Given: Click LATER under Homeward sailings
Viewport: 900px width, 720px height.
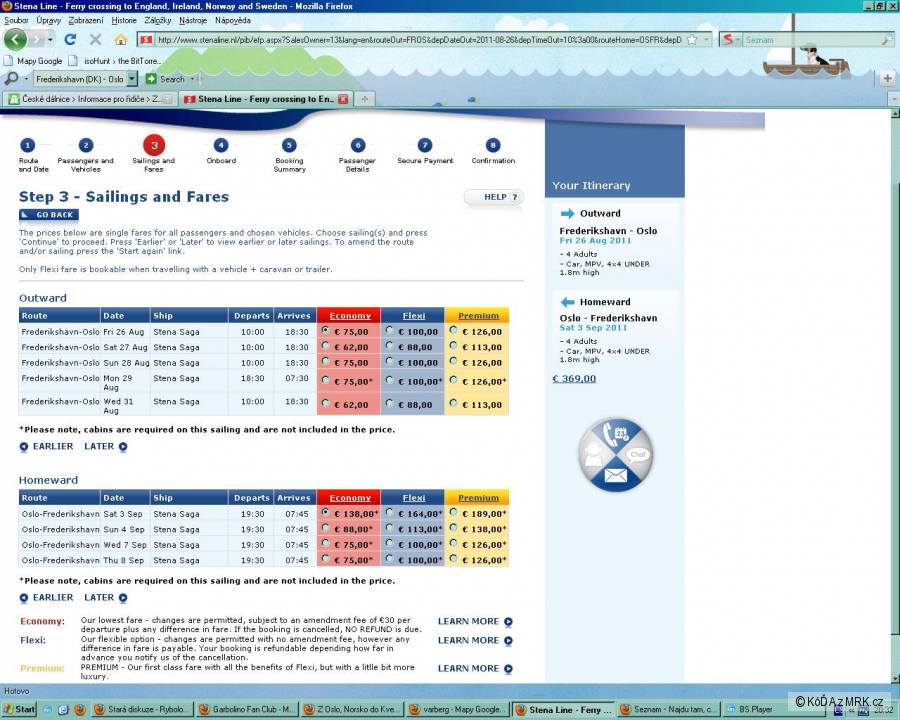Looking at the screenshot, I should click(106, 597).
